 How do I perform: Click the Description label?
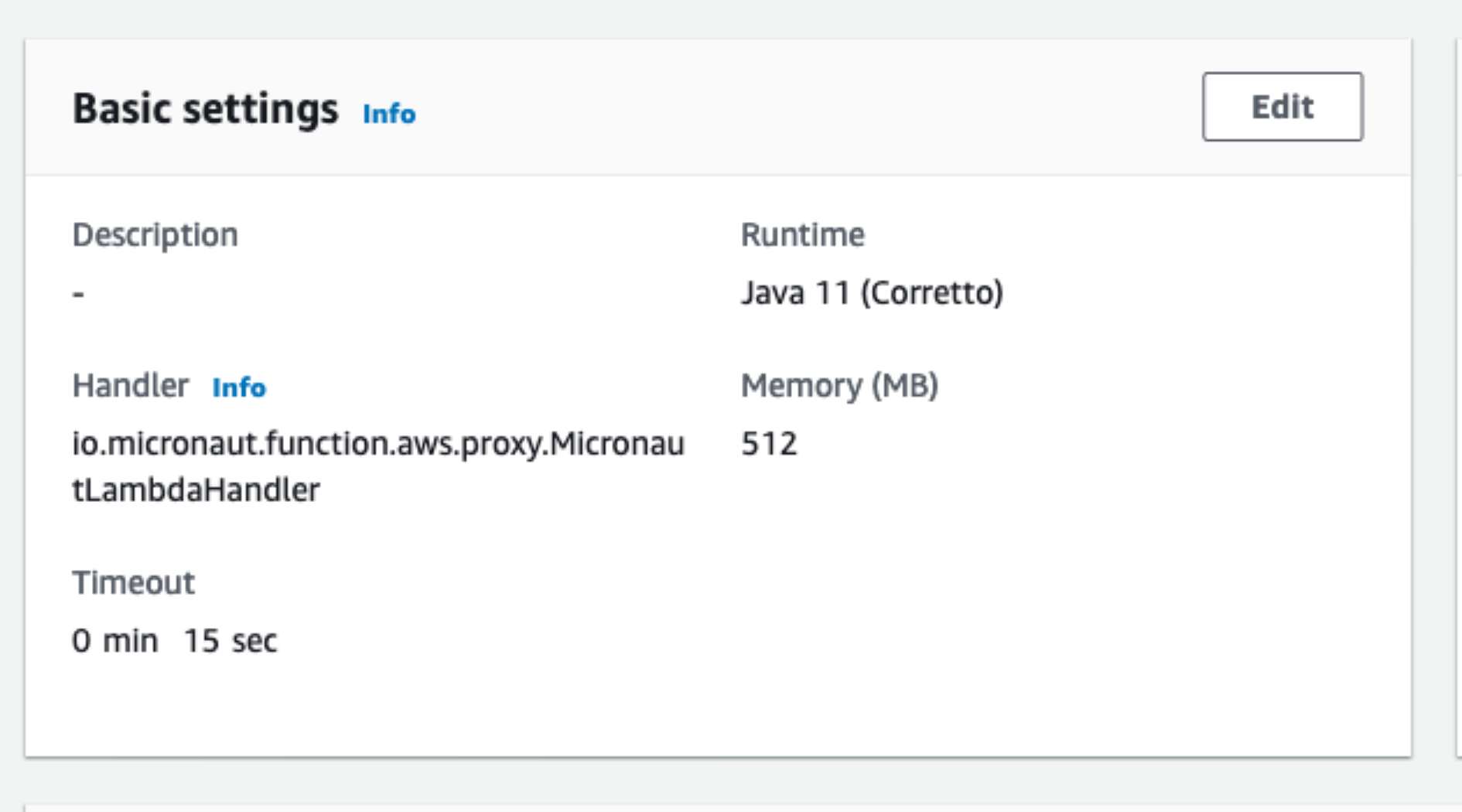click(x=155, y=234)
